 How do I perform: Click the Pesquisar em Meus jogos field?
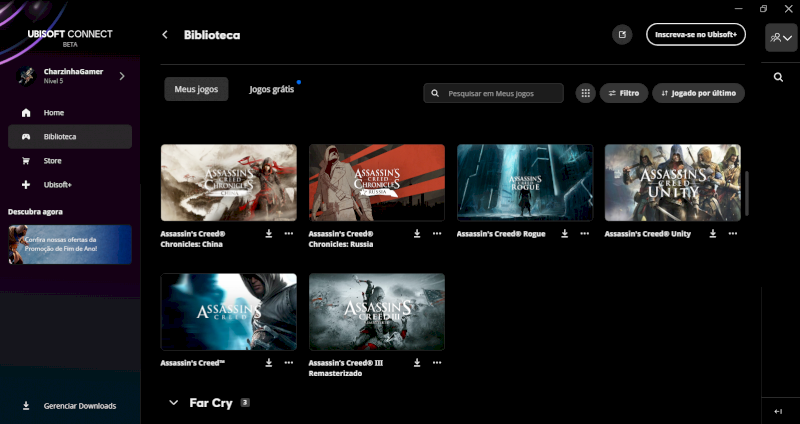pos(498,93)
